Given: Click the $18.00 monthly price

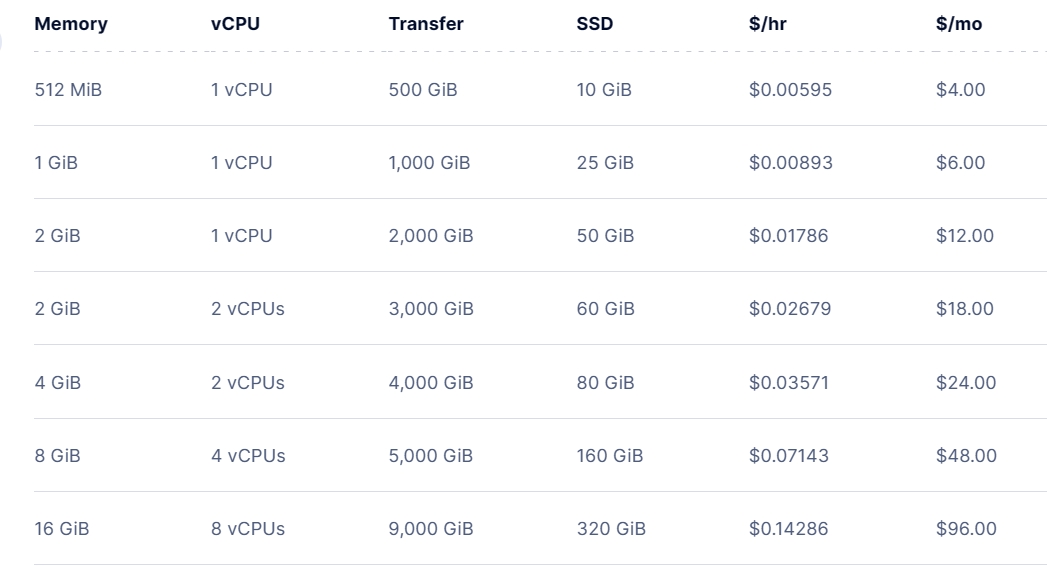Looking at the screenshot, I should pyautogui.click(x=965, y=309).
